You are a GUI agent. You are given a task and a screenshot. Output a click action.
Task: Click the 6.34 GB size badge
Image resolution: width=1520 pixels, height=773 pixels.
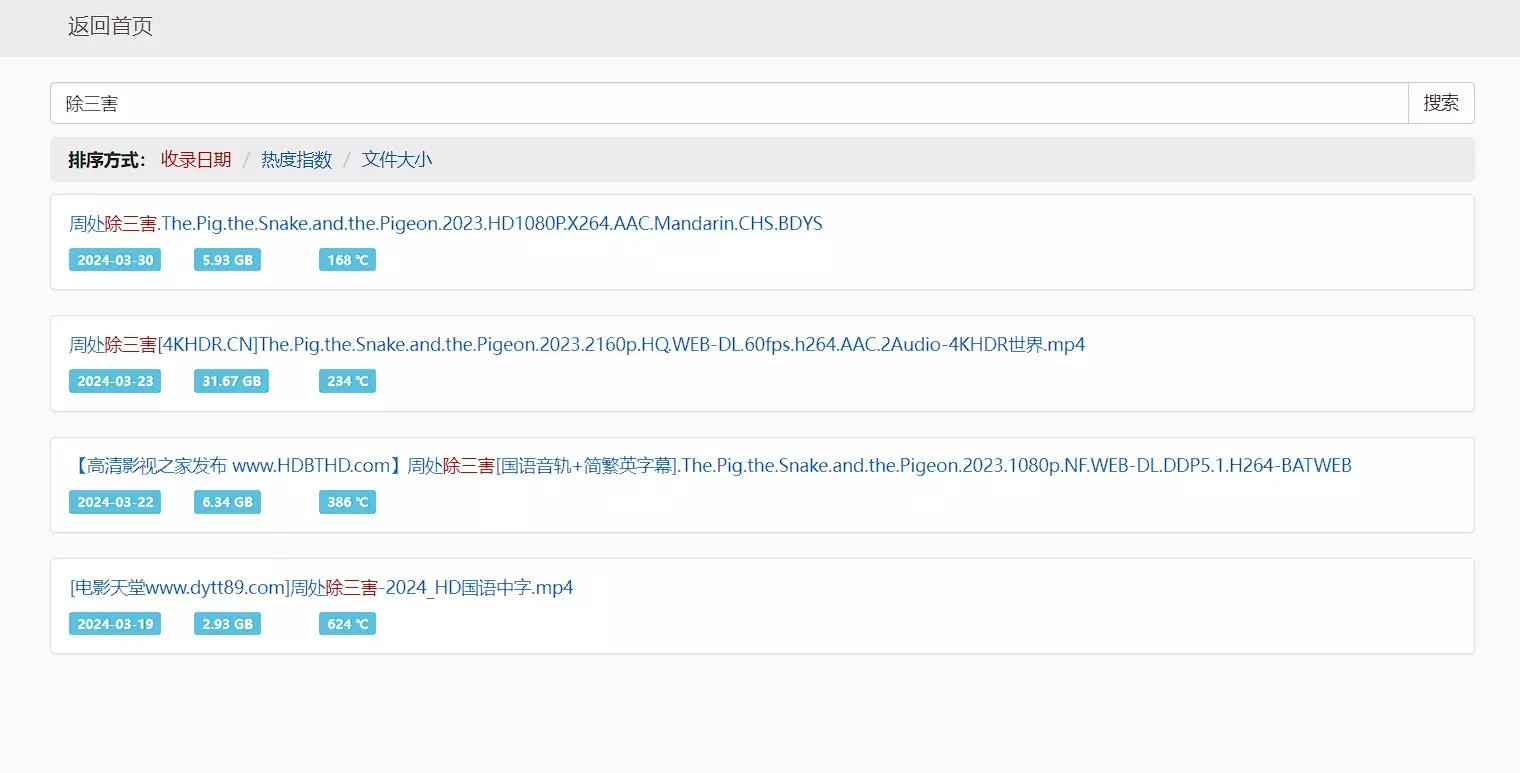(x=227, y=502)
